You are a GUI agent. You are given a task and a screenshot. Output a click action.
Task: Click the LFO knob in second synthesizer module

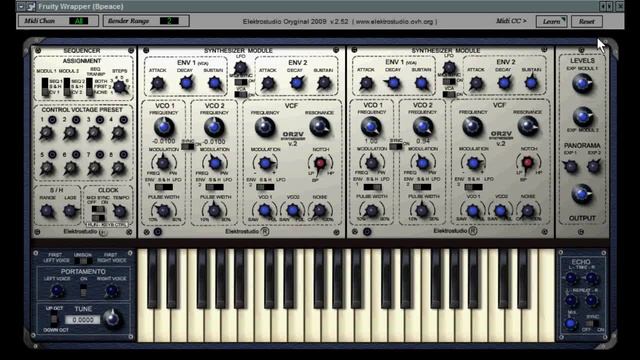point(449,67)
